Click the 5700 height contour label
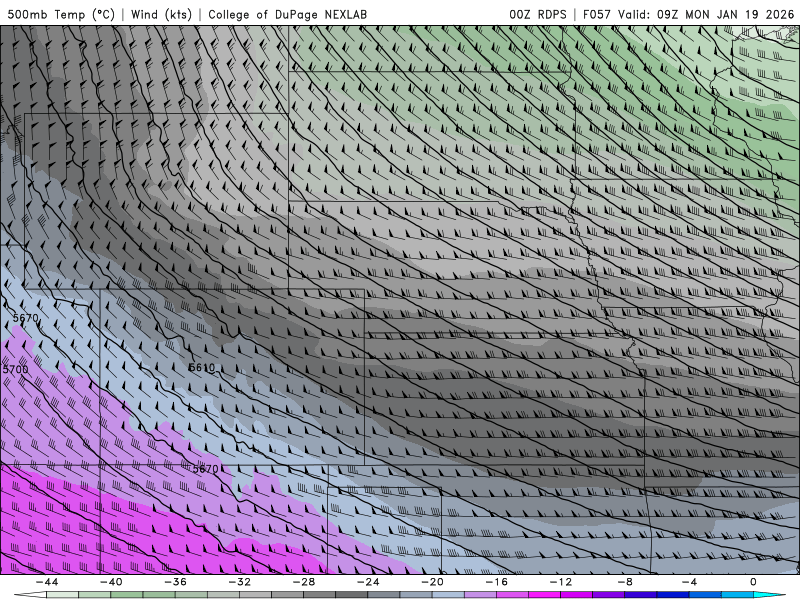The height and width of the screenshot is (600, 800). 15,369
